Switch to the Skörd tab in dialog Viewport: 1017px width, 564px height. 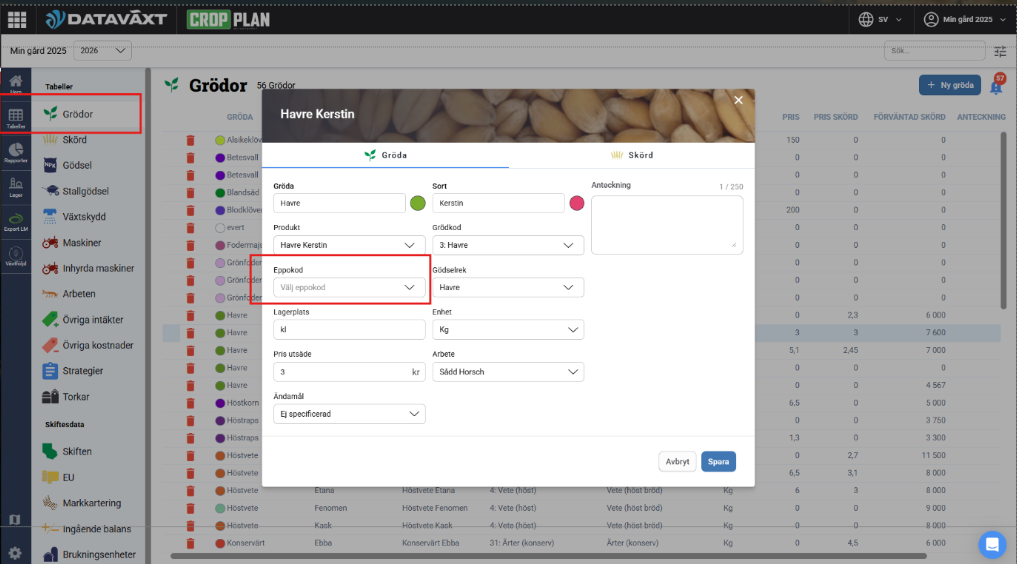[x=631, y=155]
